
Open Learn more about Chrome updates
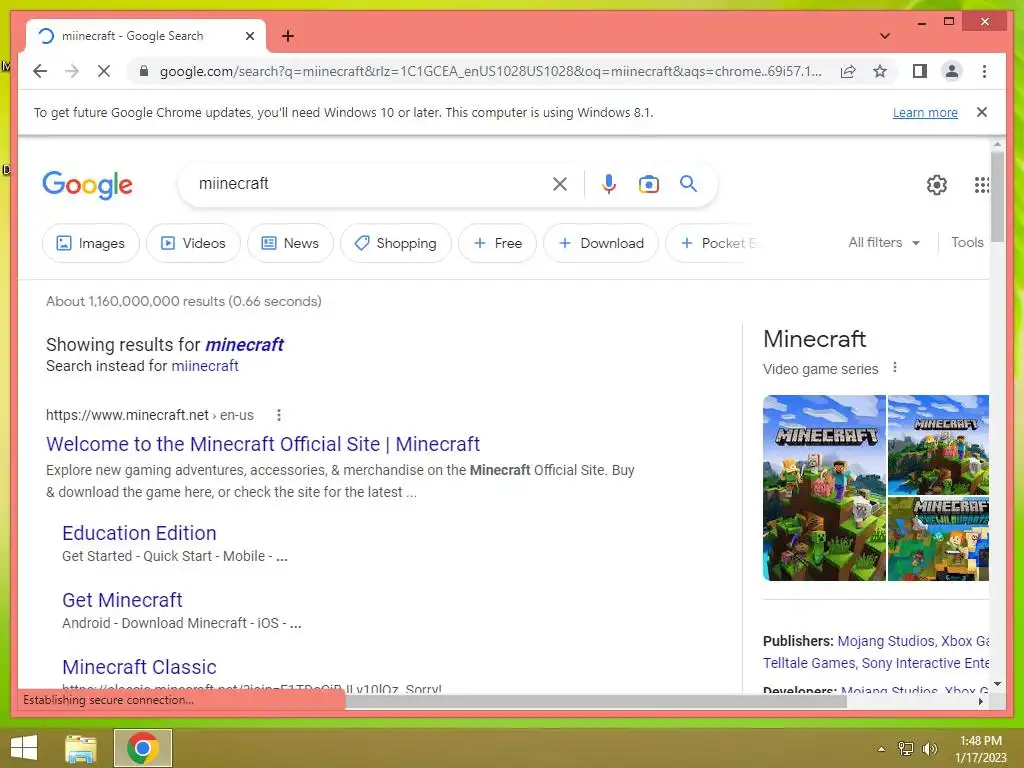tap(925, 112)
